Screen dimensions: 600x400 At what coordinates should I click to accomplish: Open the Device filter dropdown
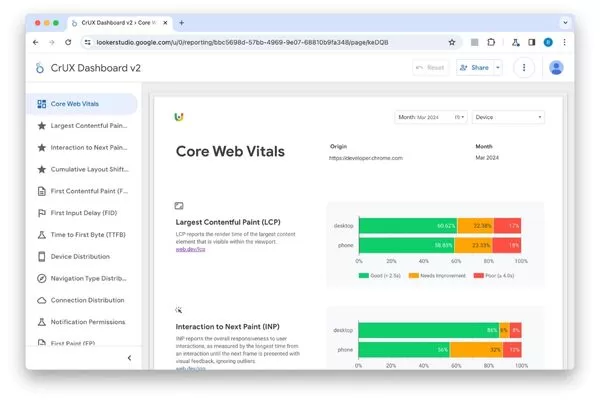pos(508,117)
